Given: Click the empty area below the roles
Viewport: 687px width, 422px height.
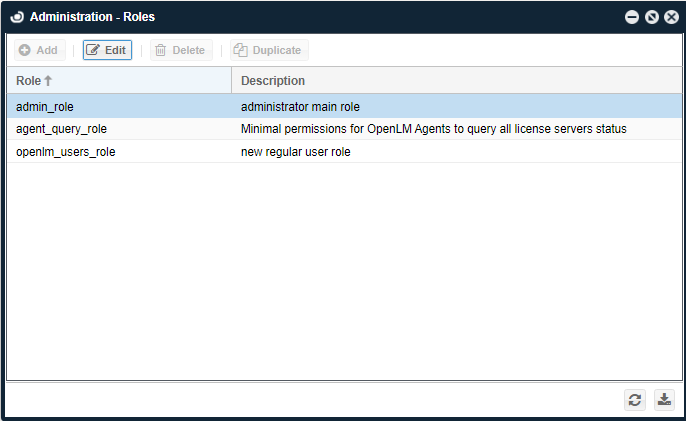Looking at the screenshot, I should click(x=343, y=270).
